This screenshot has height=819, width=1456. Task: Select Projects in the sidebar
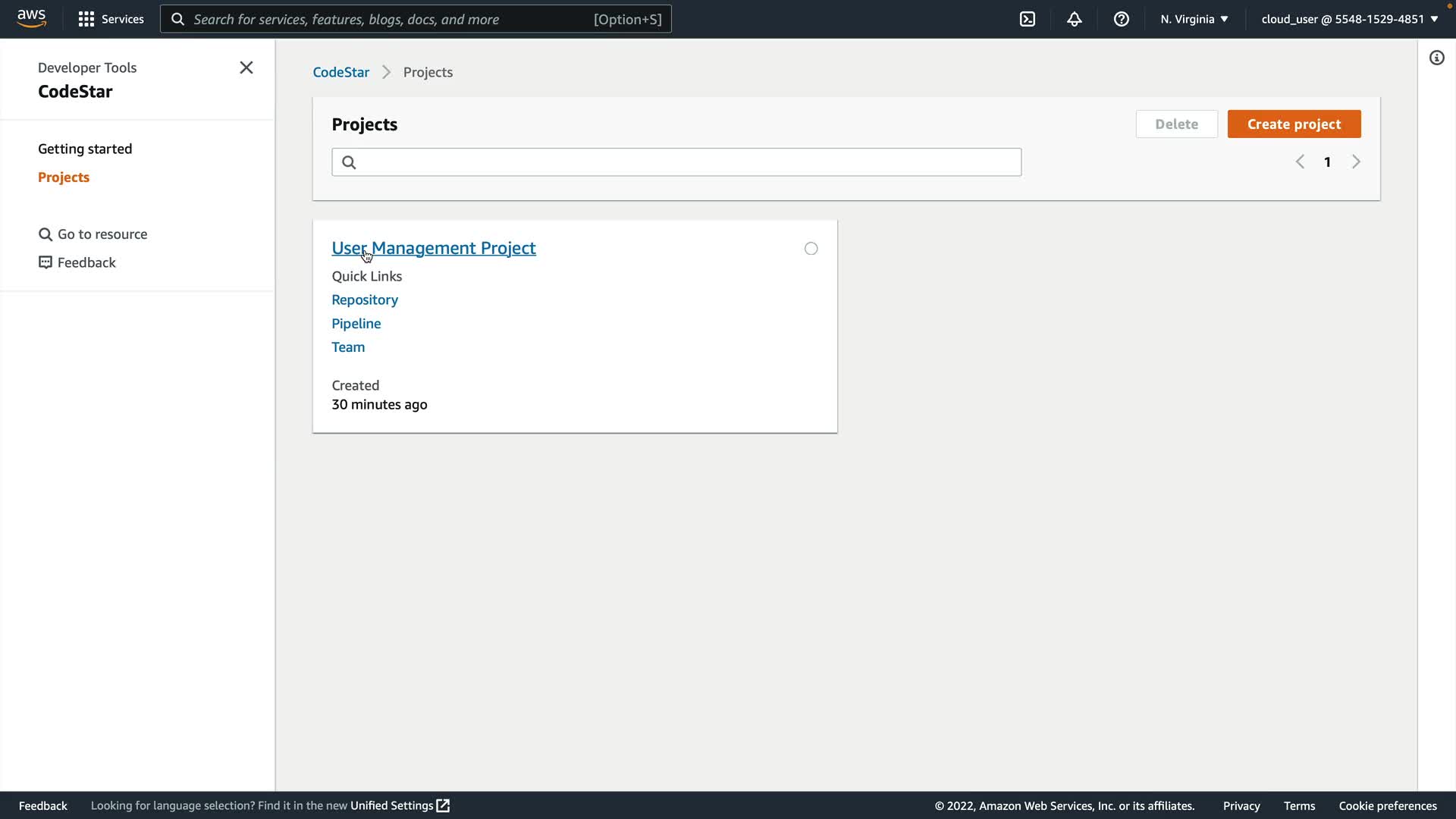click(64, 177)
